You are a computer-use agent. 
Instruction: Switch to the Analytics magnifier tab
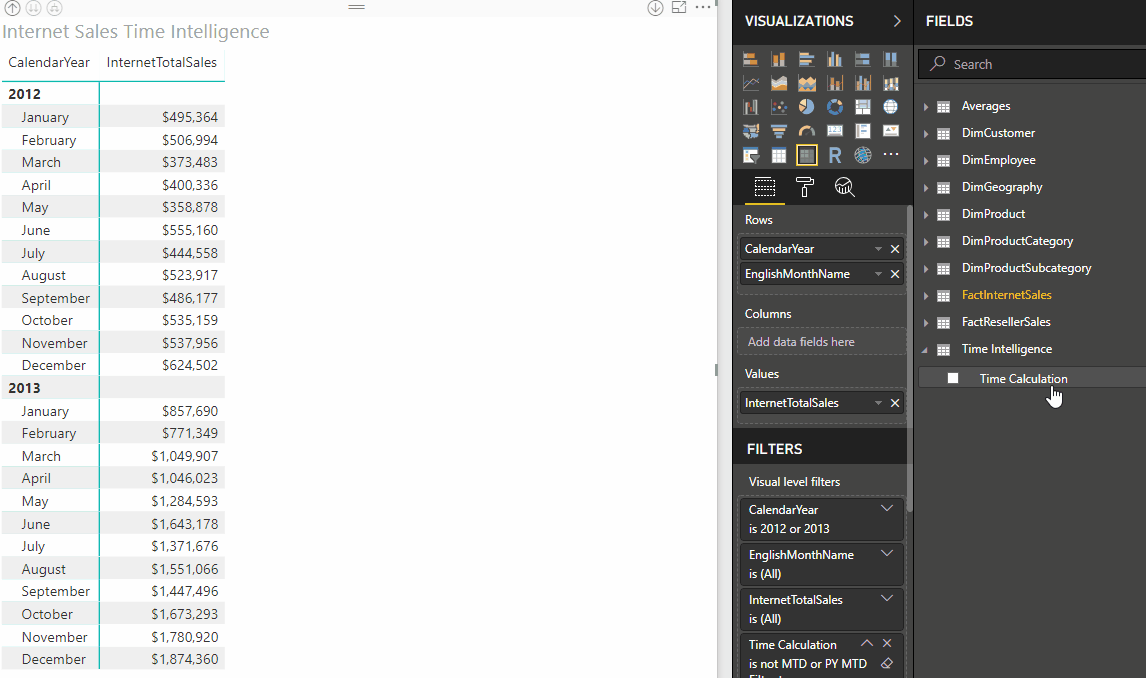844,187
